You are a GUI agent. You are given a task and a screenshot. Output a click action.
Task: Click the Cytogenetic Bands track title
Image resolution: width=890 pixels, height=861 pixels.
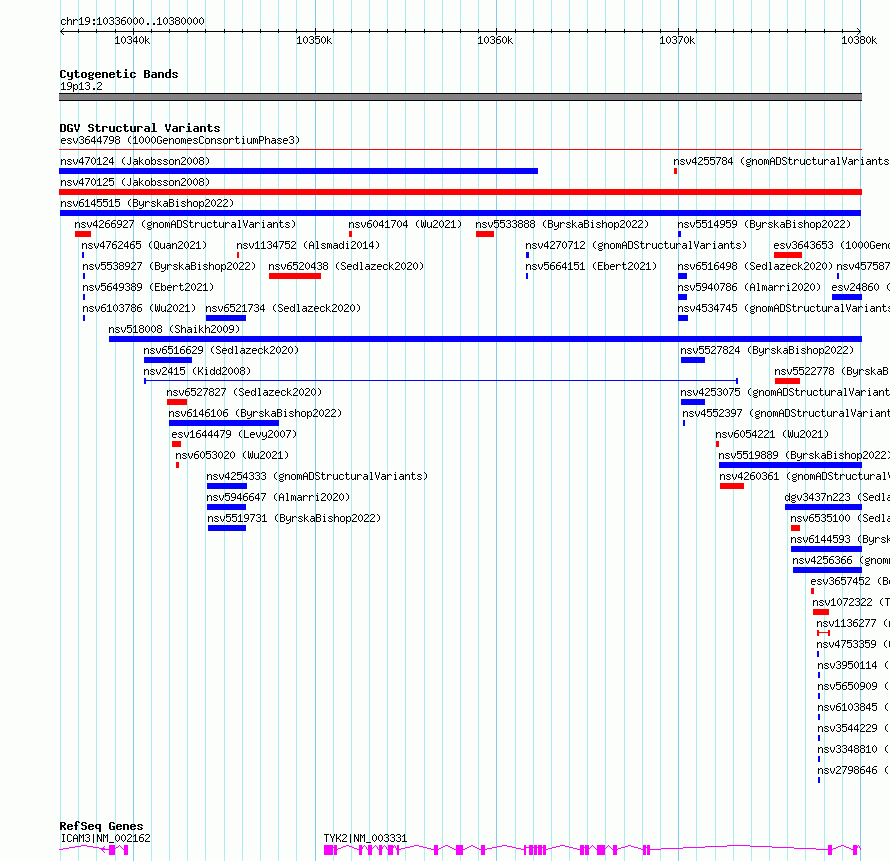click(x=119, y=74)
